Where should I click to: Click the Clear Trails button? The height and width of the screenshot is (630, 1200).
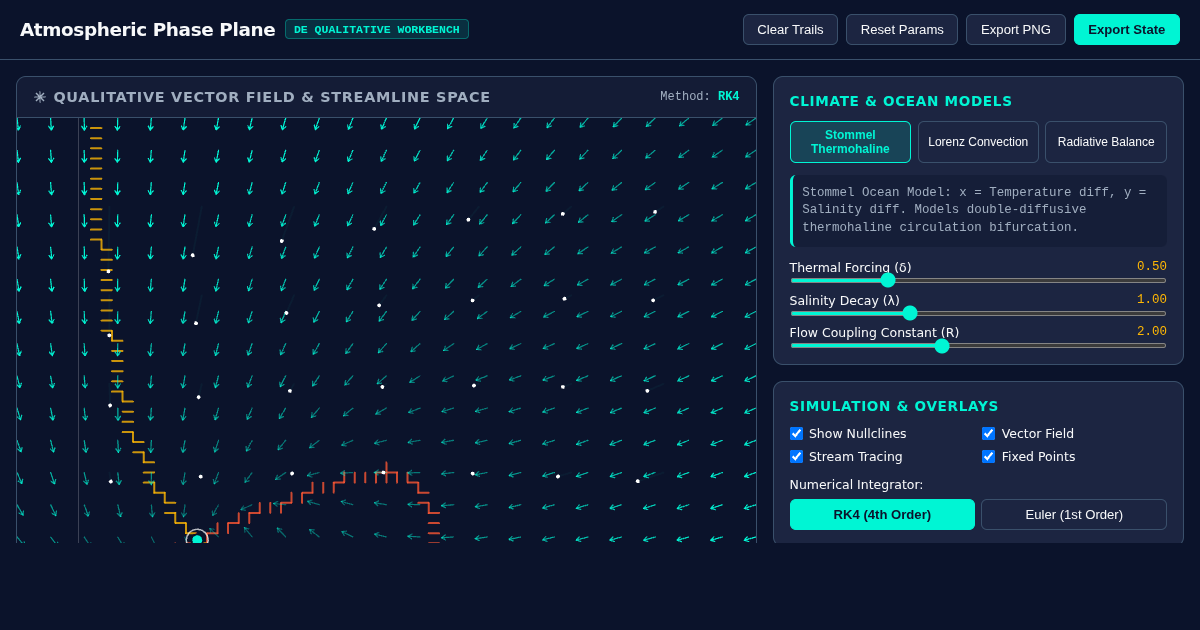coord(790,29)
